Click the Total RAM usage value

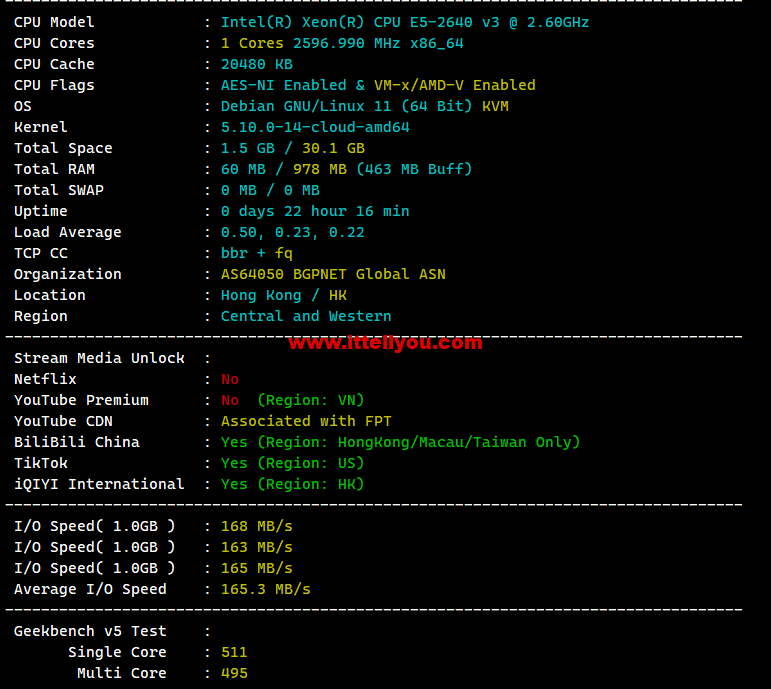coord(346,169)
